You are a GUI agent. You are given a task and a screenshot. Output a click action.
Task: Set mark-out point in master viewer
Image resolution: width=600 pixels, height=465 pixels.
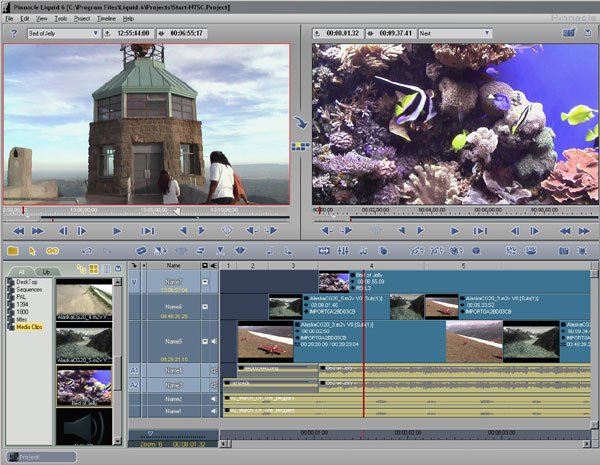(x=420, y=230)
